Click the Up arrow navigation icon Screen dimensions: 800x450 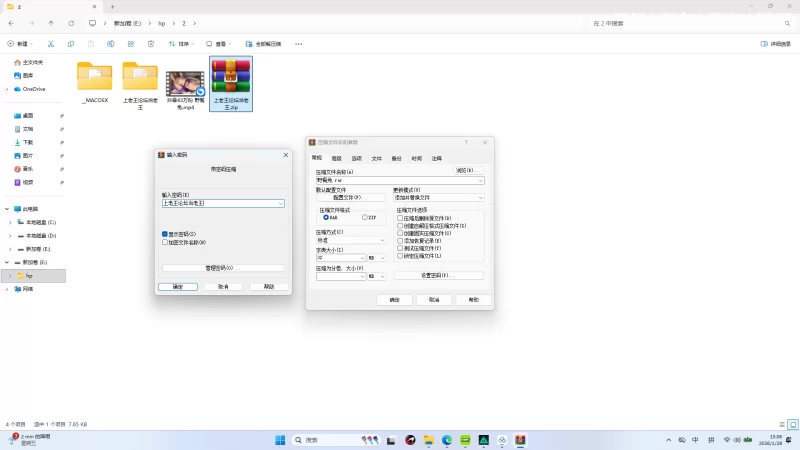pos(50,23)
